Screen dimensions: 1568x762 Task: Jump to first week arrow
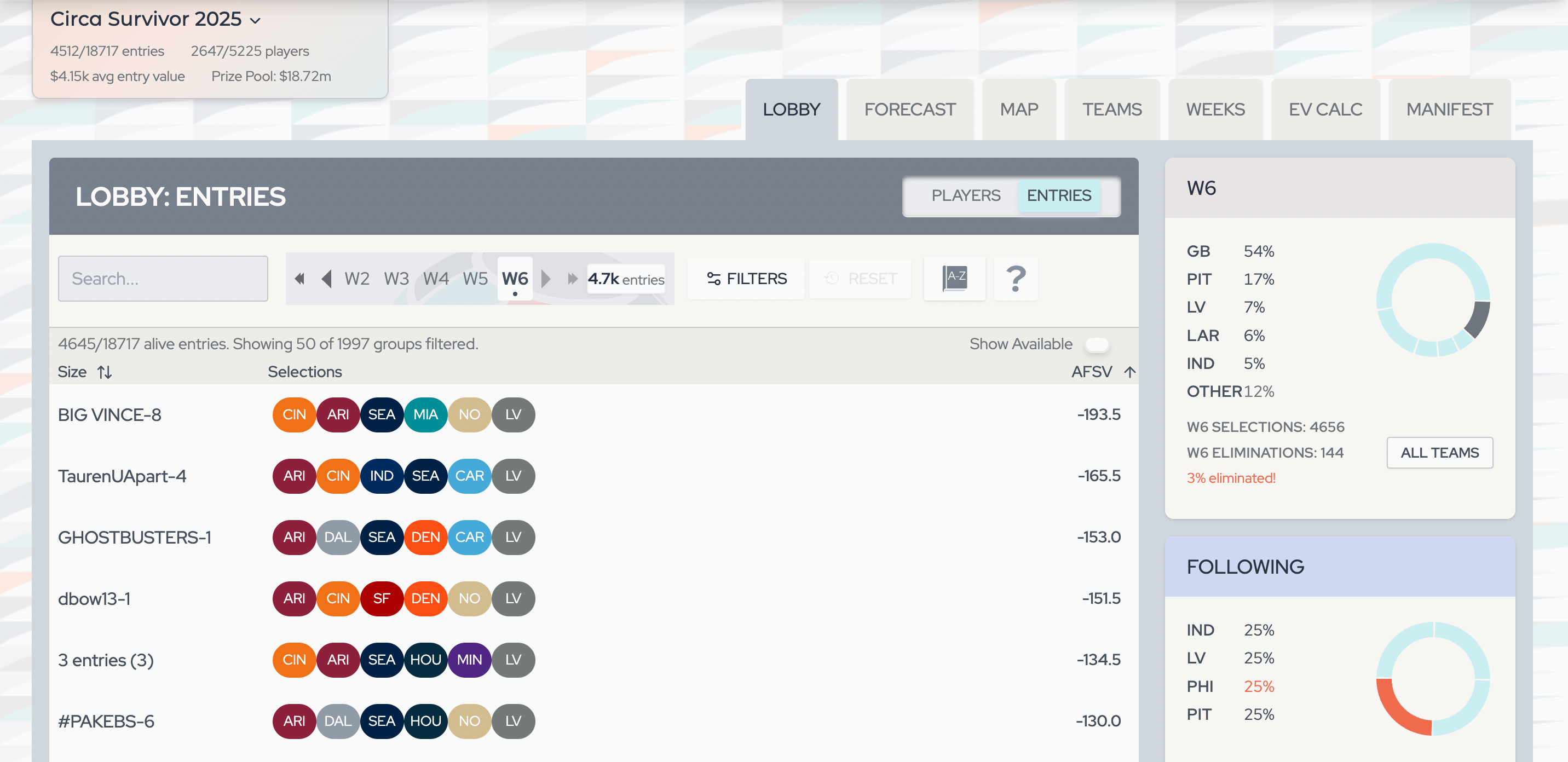[x=299, y=279]
